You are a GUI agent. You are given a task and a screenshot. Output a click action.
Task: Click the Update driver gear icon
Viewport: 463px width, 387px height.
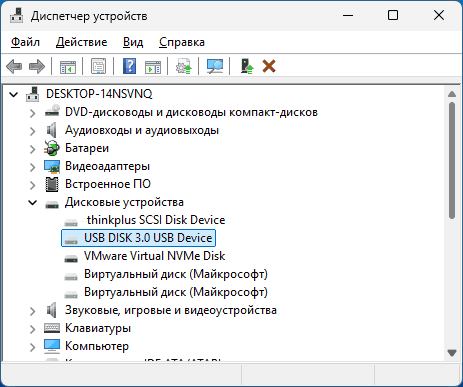click(x=184, y=66)
